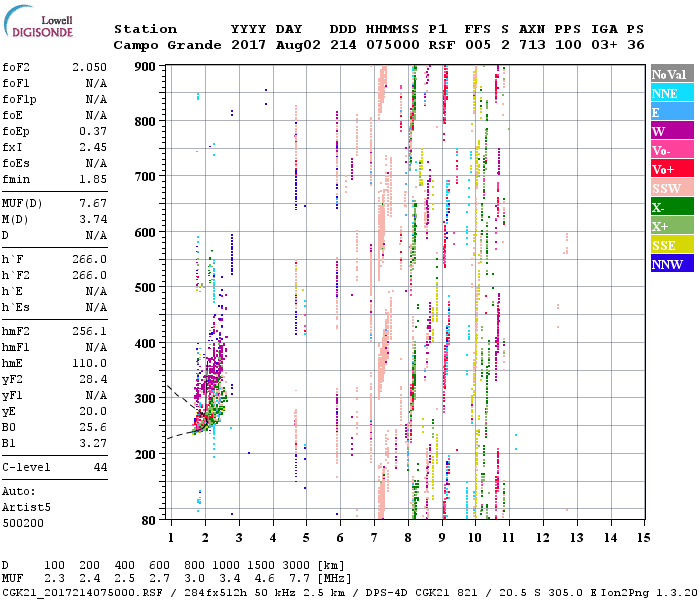Image resolution: width=700 pixels, height=600 pixels.
Task: Click the hmF1 N/A value
Action: (x=96, y=347)
